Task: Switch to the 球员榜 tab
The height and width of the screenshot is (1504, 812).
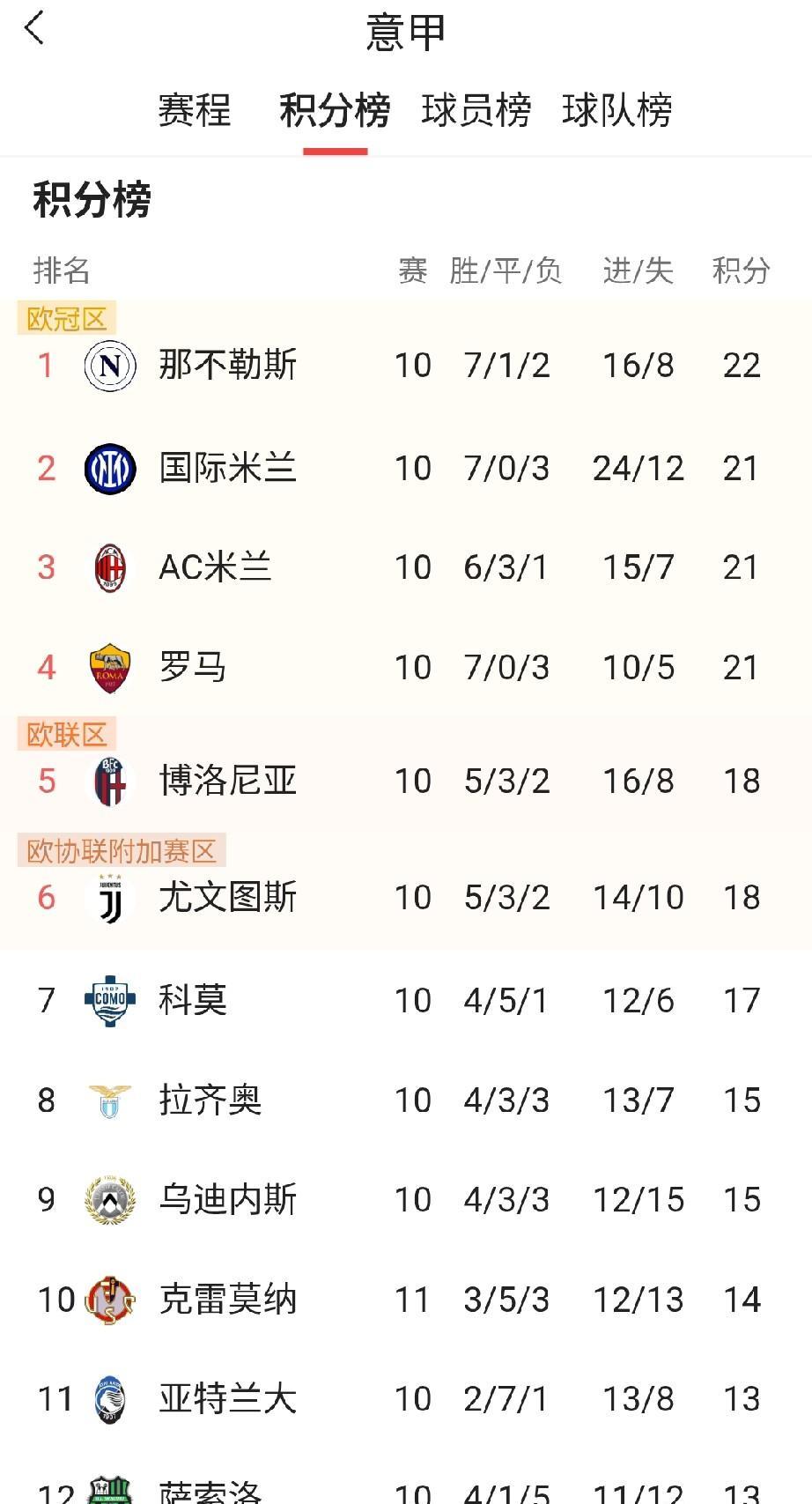Action: (476, 111)
